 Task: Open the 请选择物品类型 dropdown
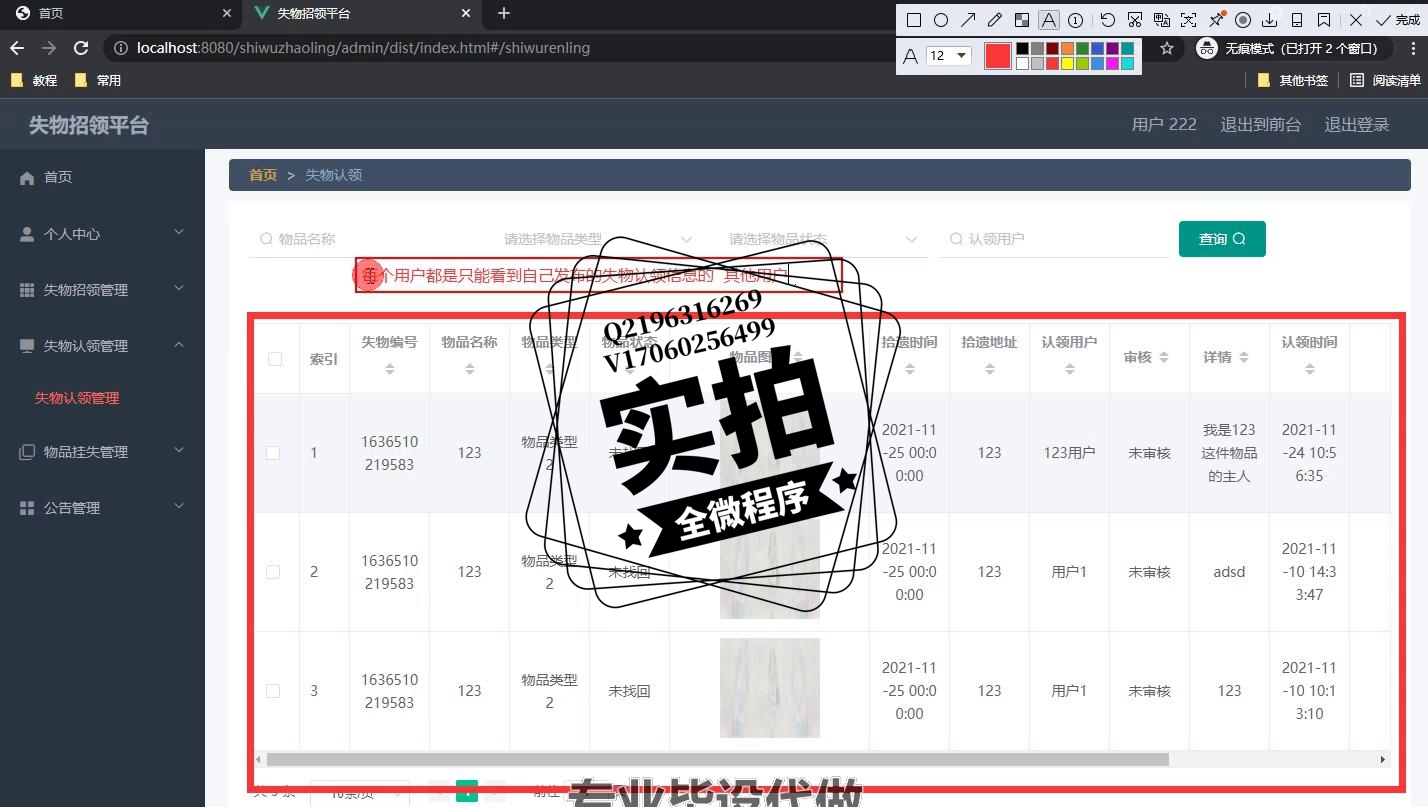pyautogui.click(x=598, y=239)
